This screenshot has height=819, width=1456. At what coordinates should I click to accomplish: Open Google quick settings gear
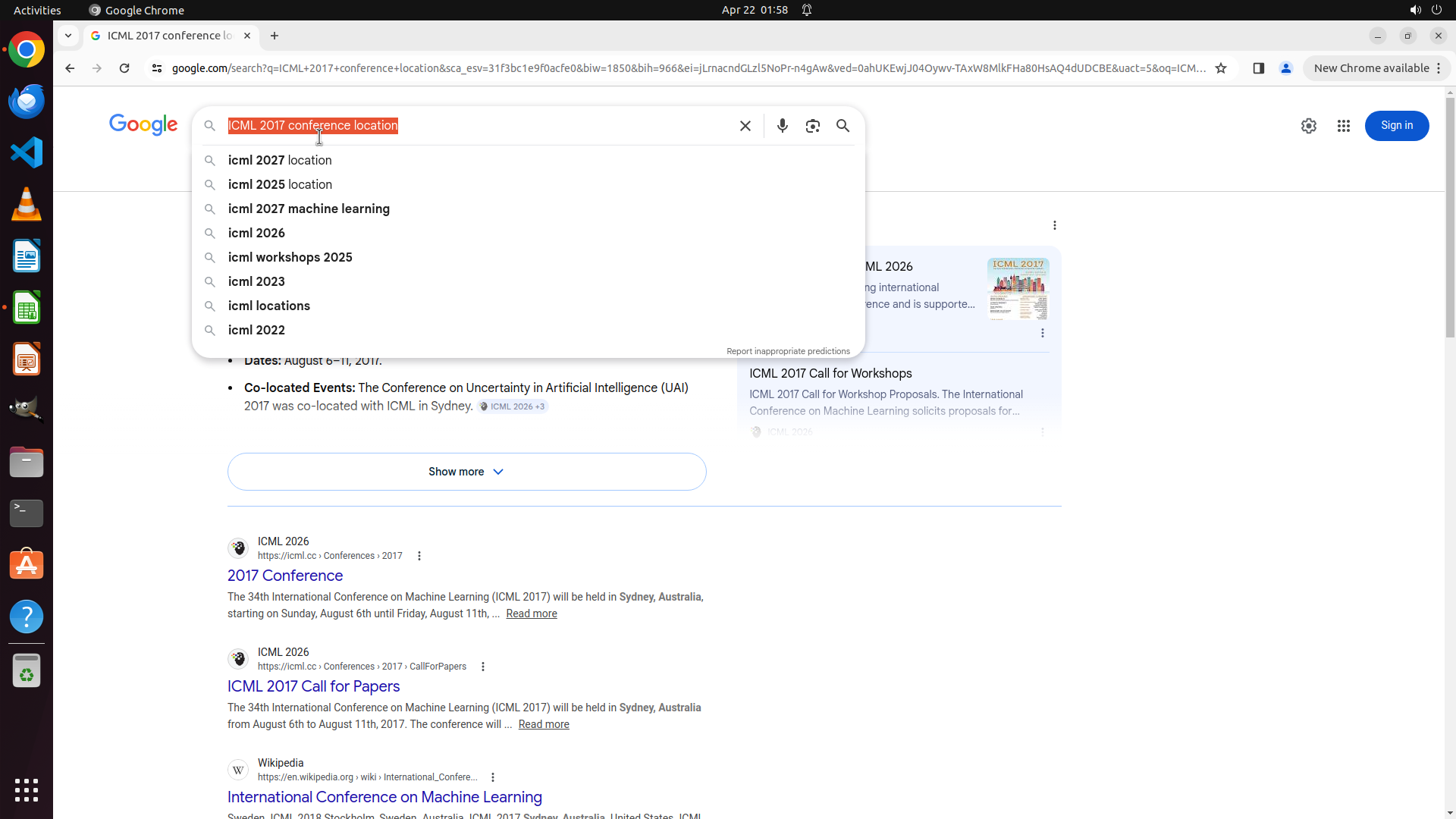pyautogui.click(x=1308, y=126)
